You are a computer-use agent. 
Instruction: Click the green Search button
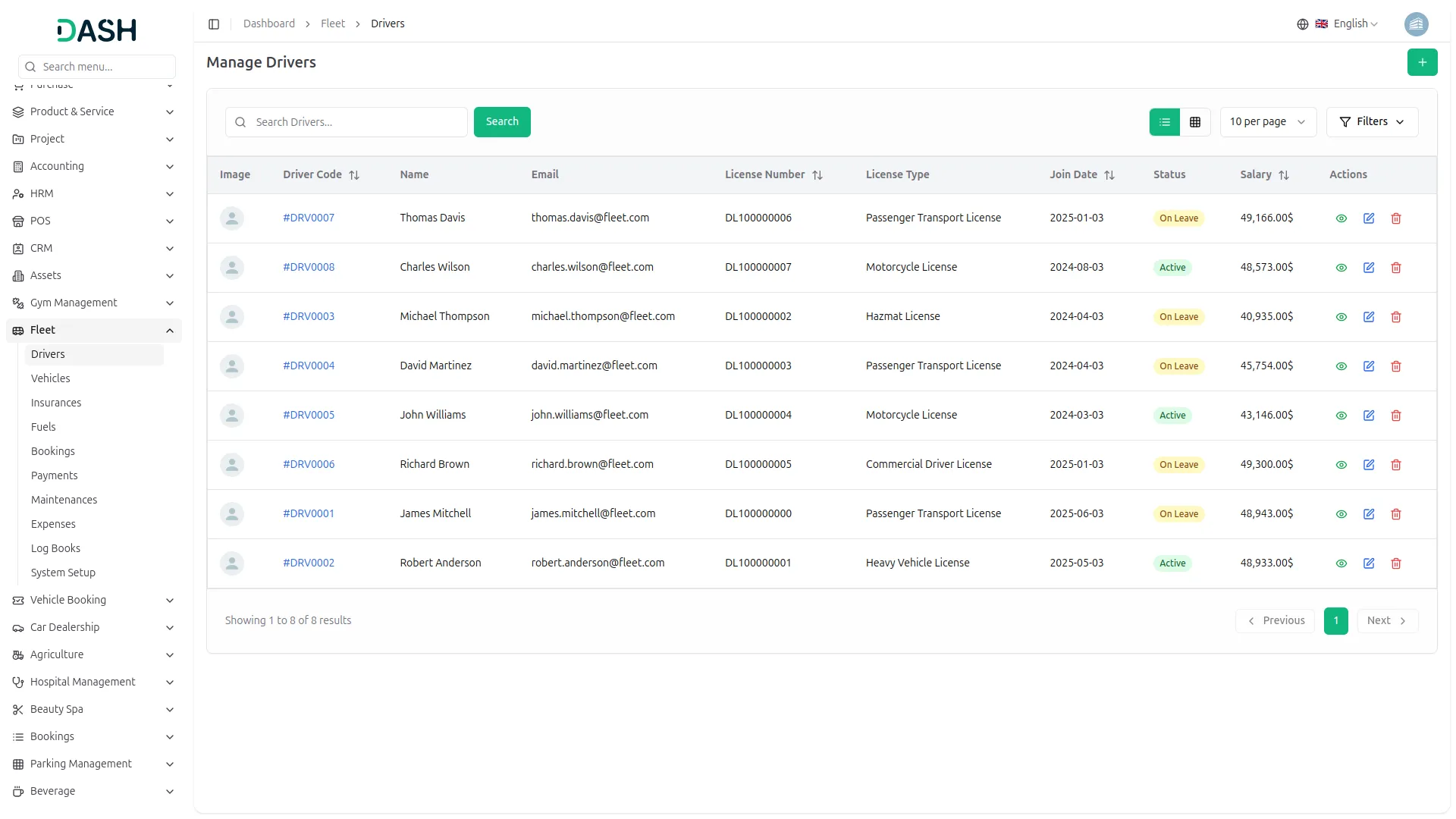click(501, 122)
